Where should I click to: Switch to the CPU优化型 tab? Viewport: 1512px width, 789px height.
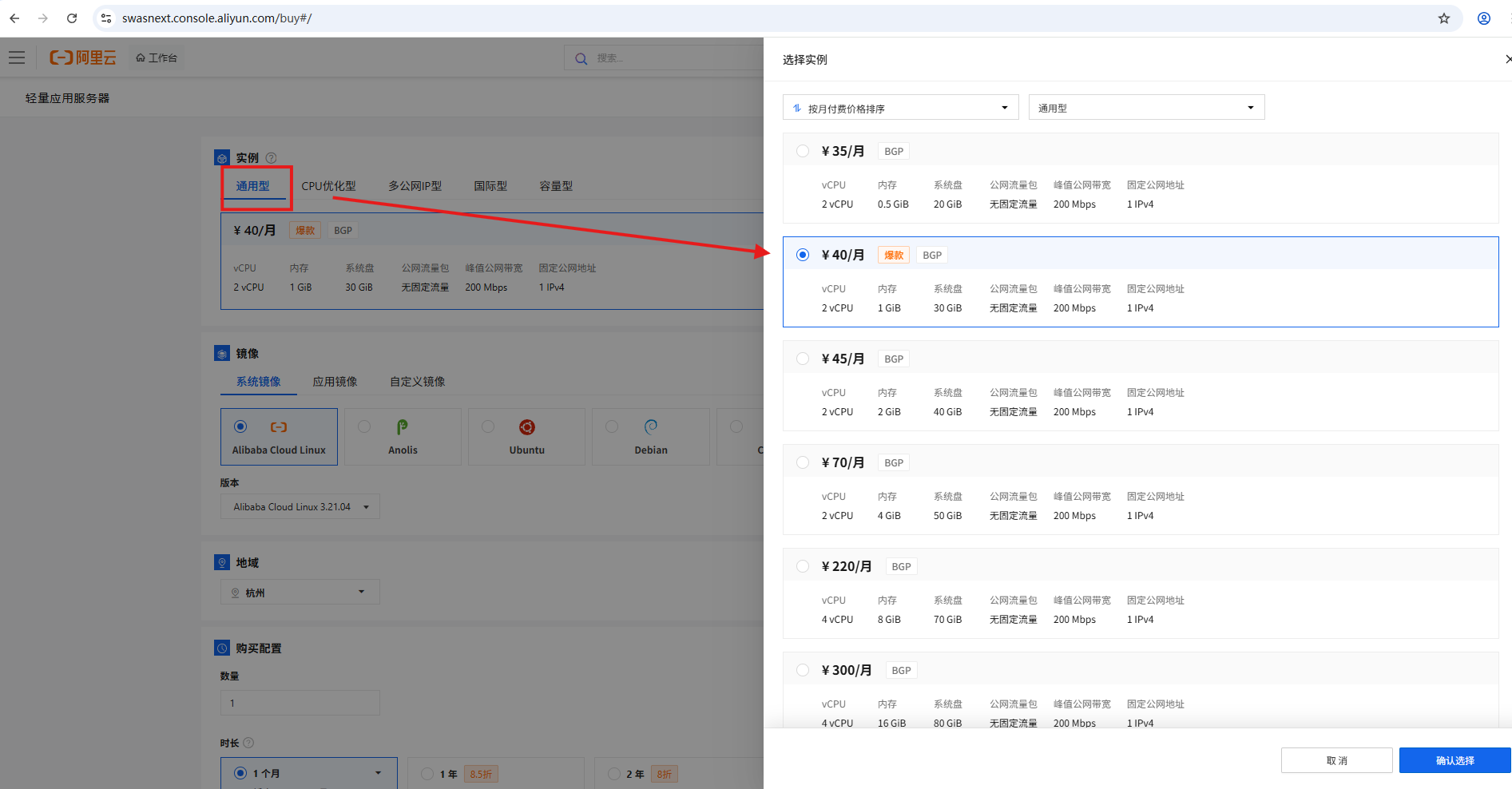328,186
